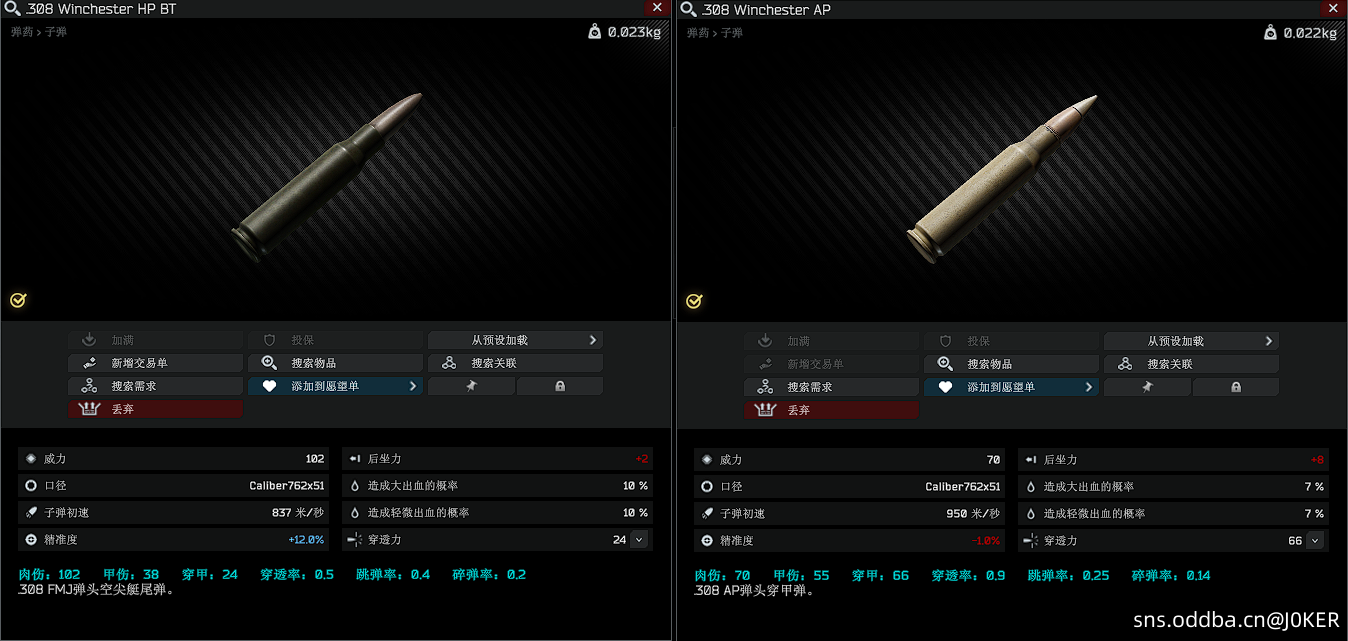
Task: Open 从预设加载 submenu in HP BT panel
Action: 515,340
